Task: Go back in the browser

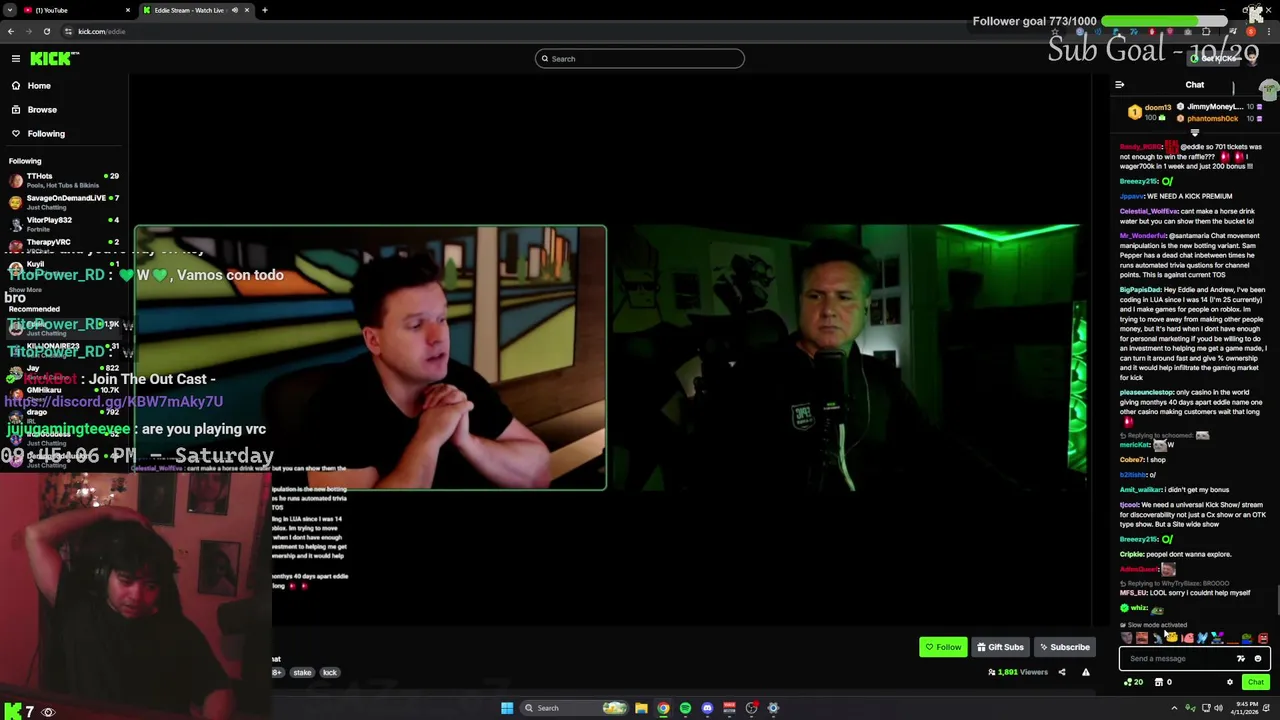Action: point(11,31)
